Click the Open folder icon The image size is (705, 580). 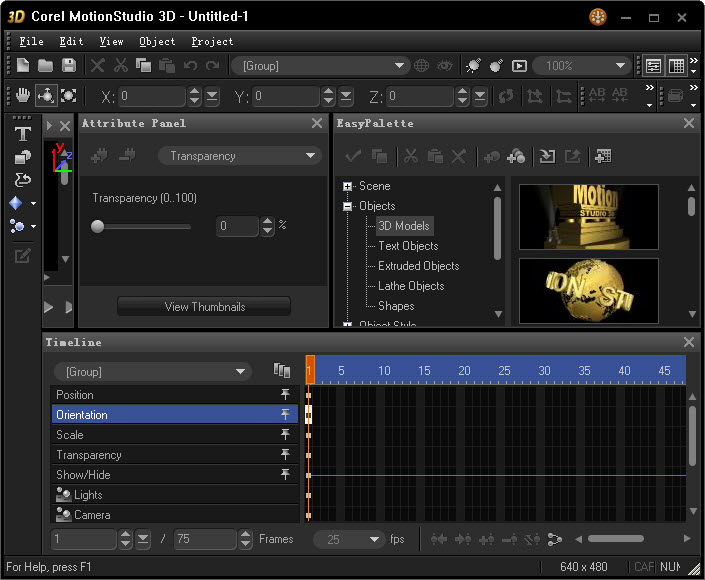click(45, 65)
